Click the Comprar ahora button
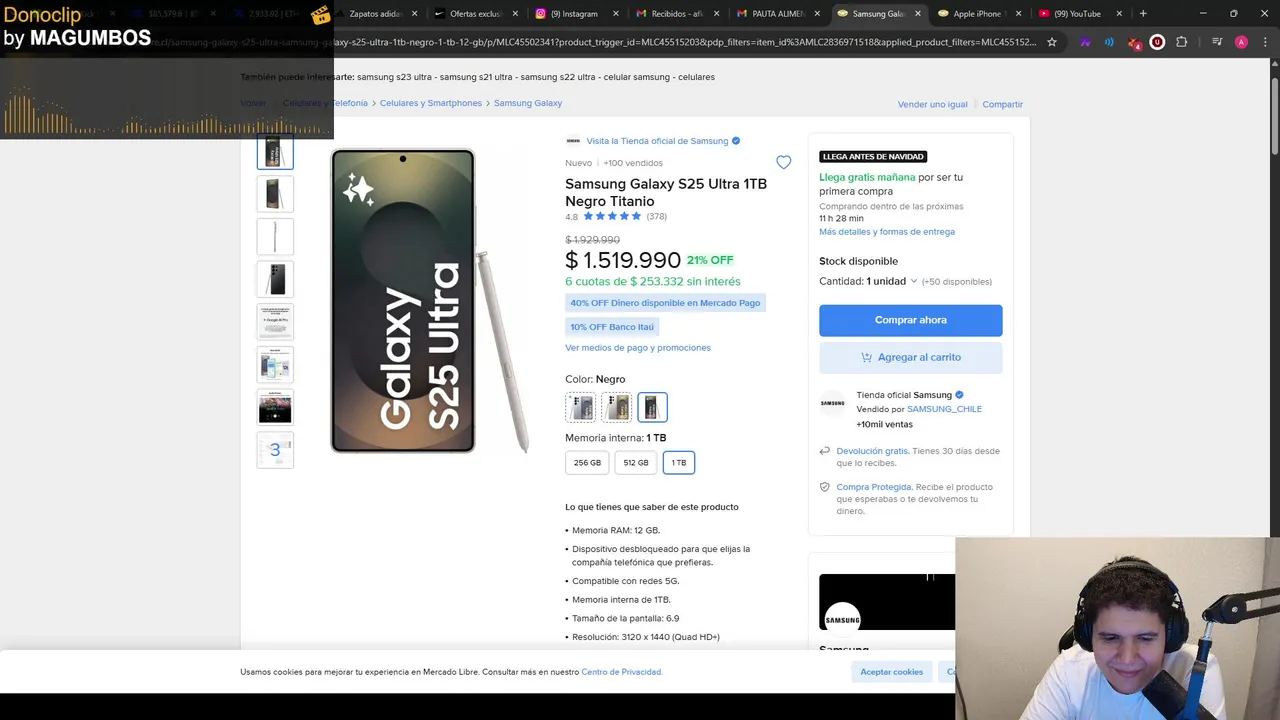The image size is (1280, 720). coord(910,320)
